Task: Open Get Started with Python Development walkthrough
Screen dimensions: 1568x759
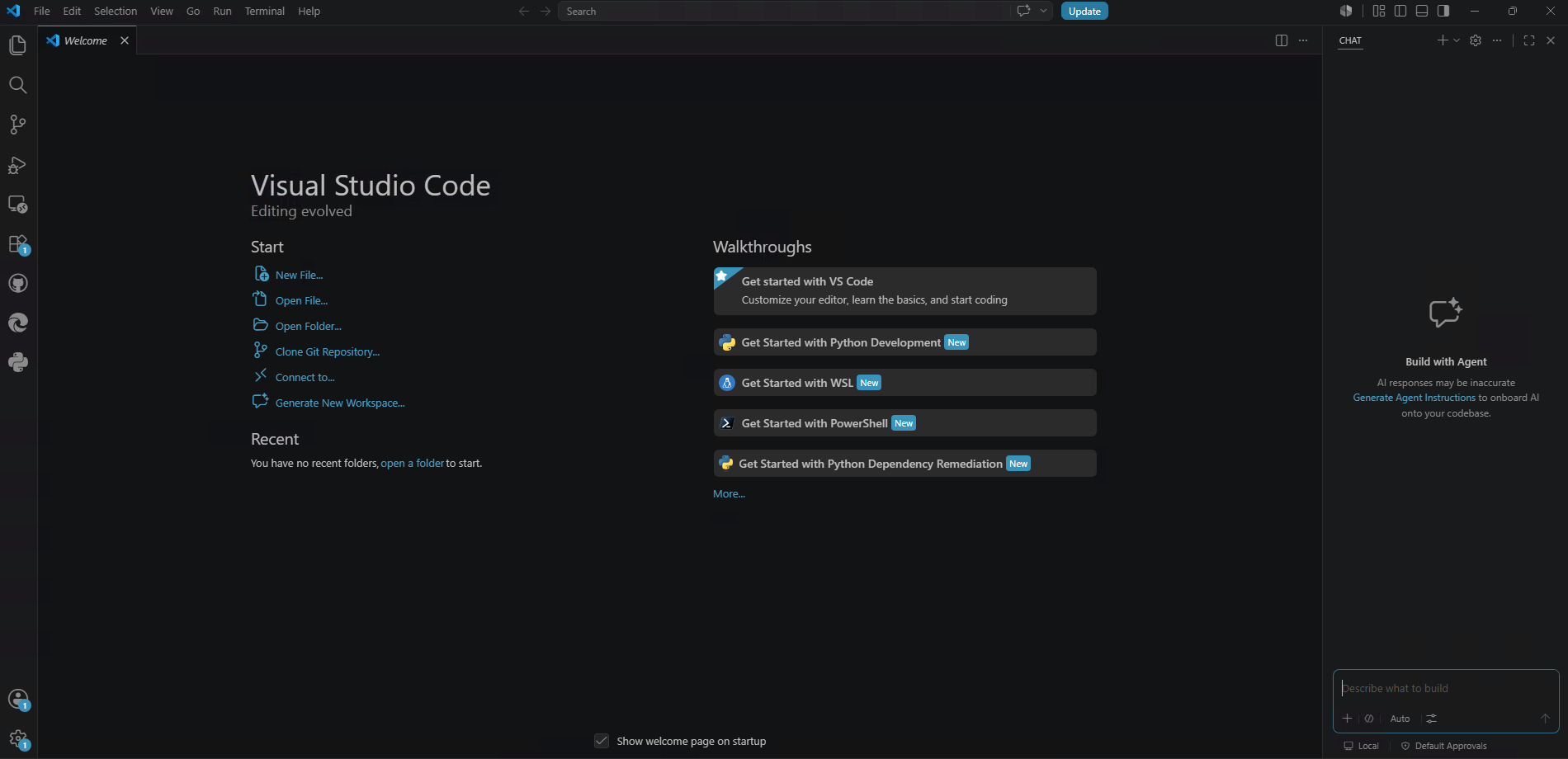Action: pos(904,342)
